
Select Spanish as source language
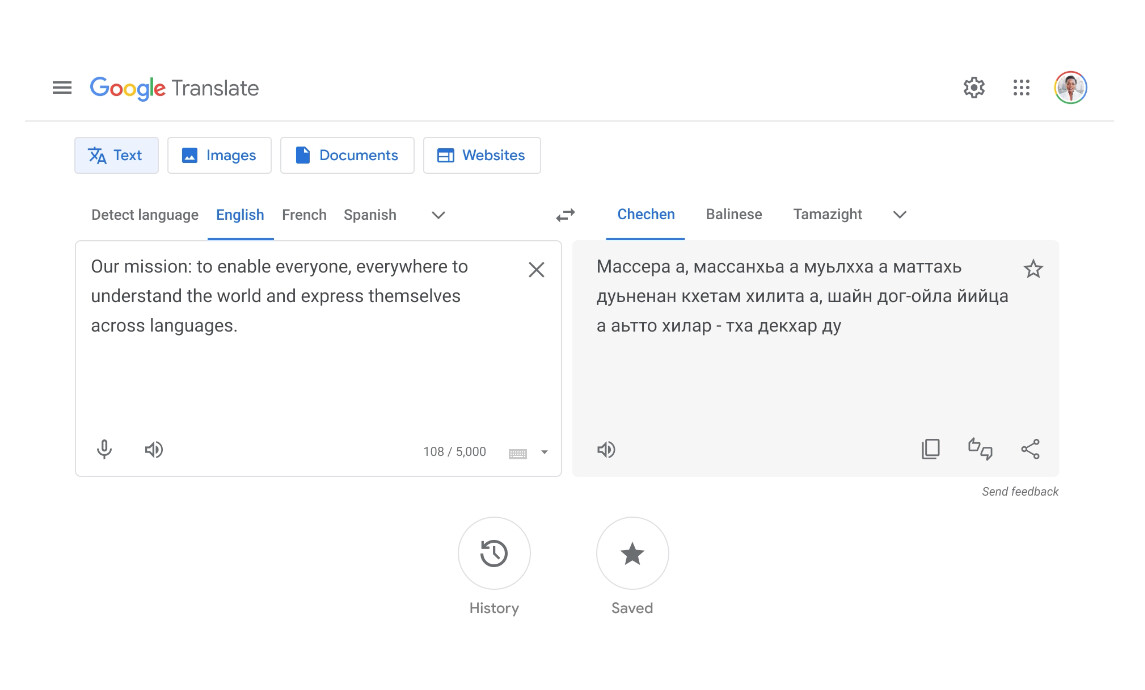pyautogui.click(x=370, y=215)
